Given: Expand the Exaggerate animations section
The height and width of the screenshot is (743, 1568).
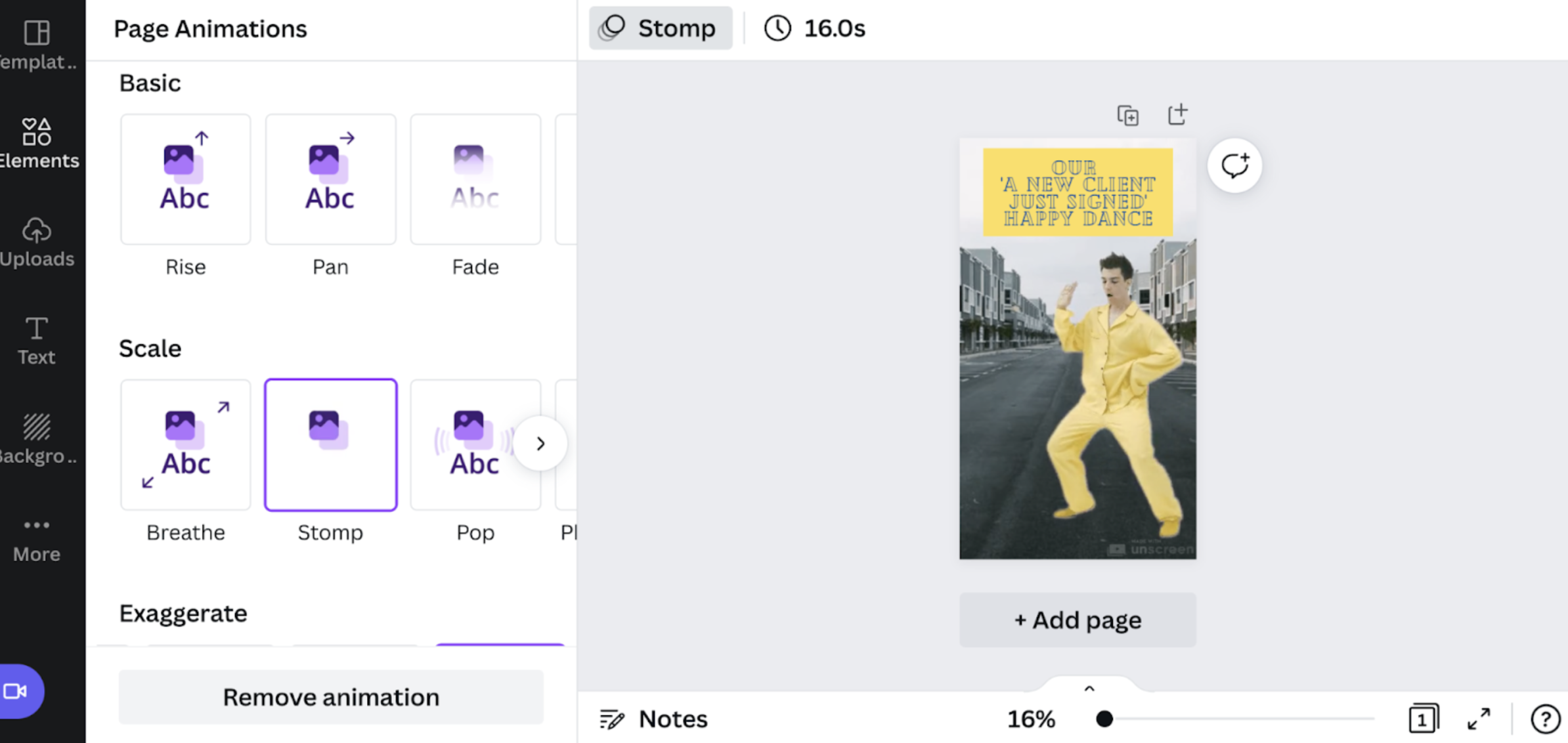Looking at the screenshot, I should [183, 611].
